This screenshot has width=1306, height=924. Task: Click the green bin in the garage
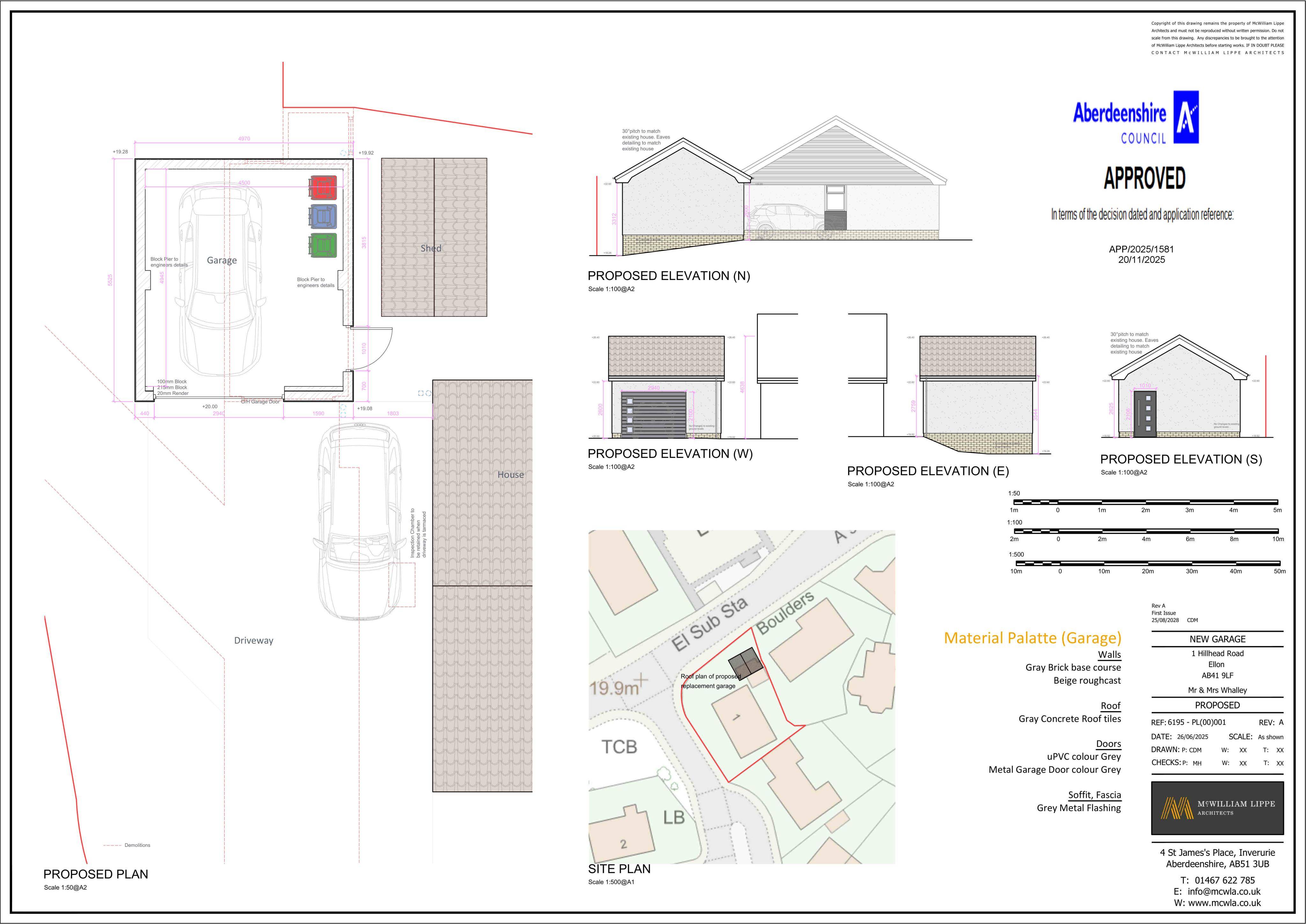pos(323,245)
